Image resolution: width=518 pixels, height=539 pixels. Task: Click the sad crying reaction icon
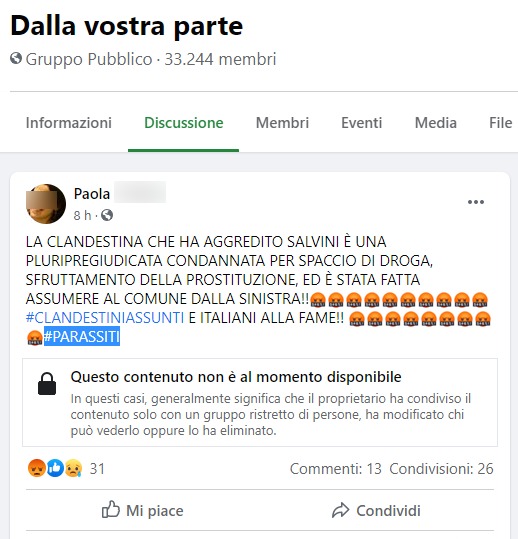click(x=74, y=468)
